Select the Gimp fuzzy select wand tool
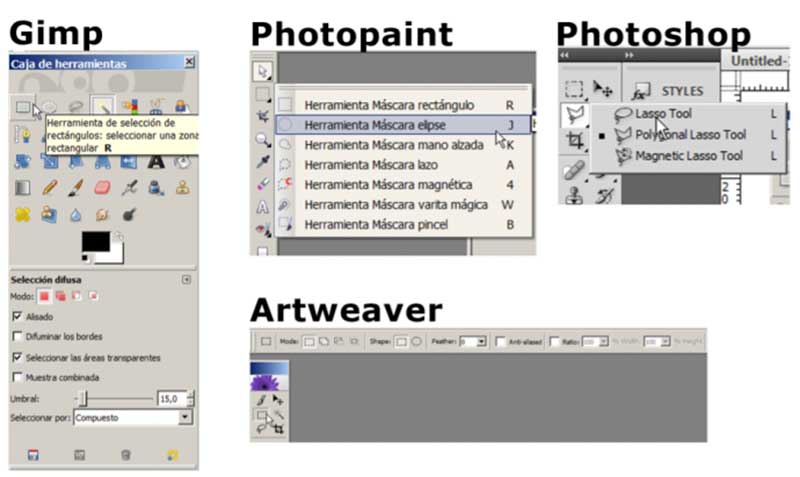The image size is (800, 477). pos(102,107)
